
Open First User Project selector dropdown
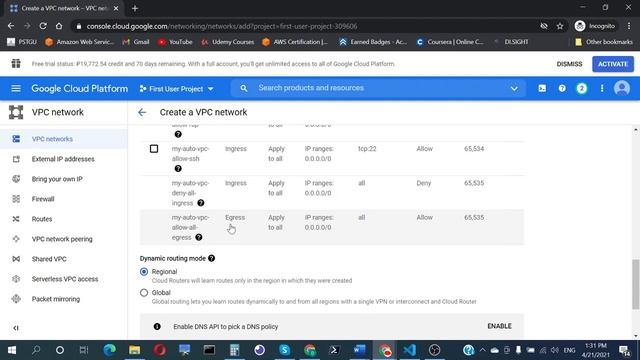176,89
